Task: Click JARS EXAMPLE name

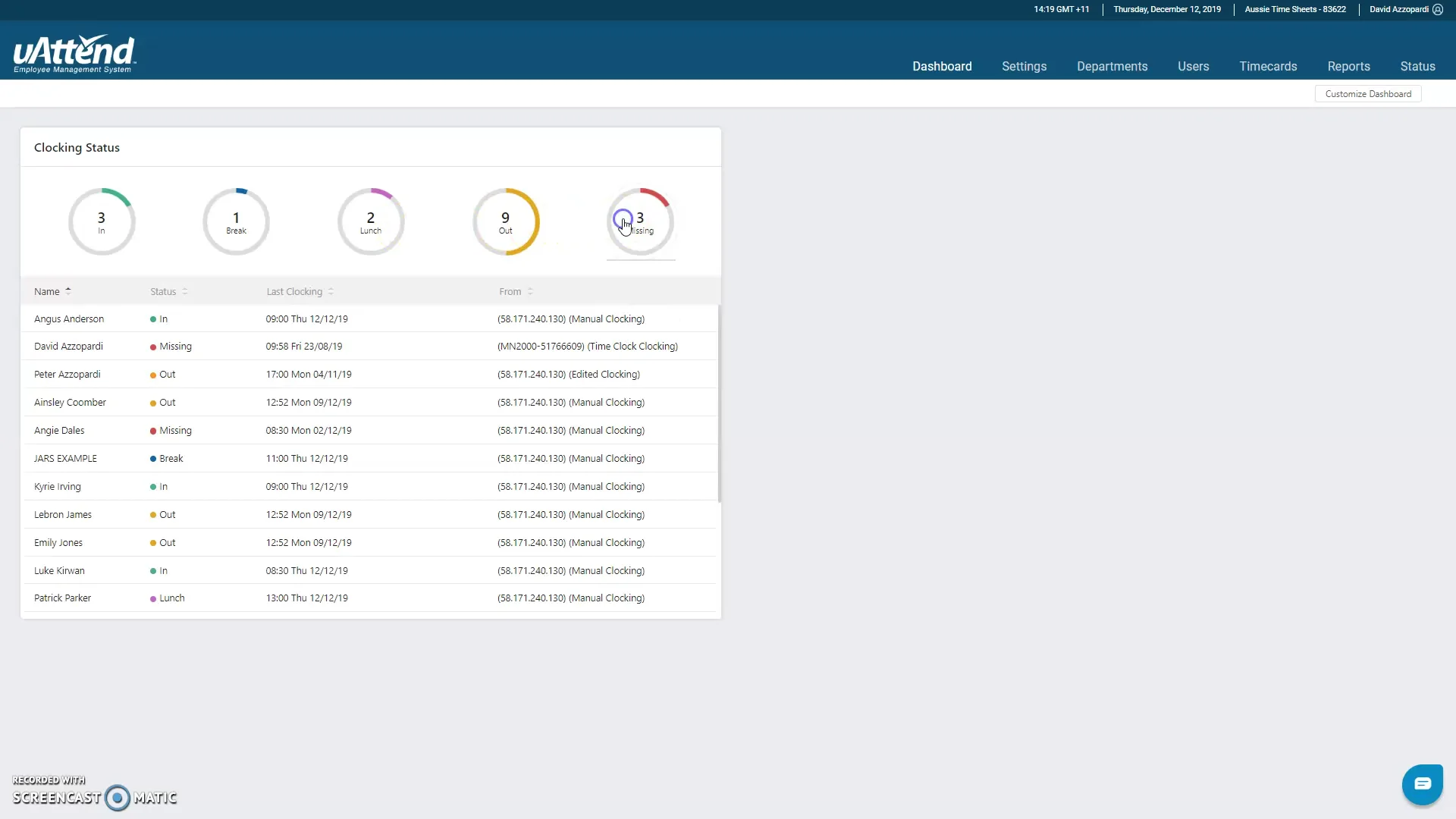Action: click(x=65, y=458)
